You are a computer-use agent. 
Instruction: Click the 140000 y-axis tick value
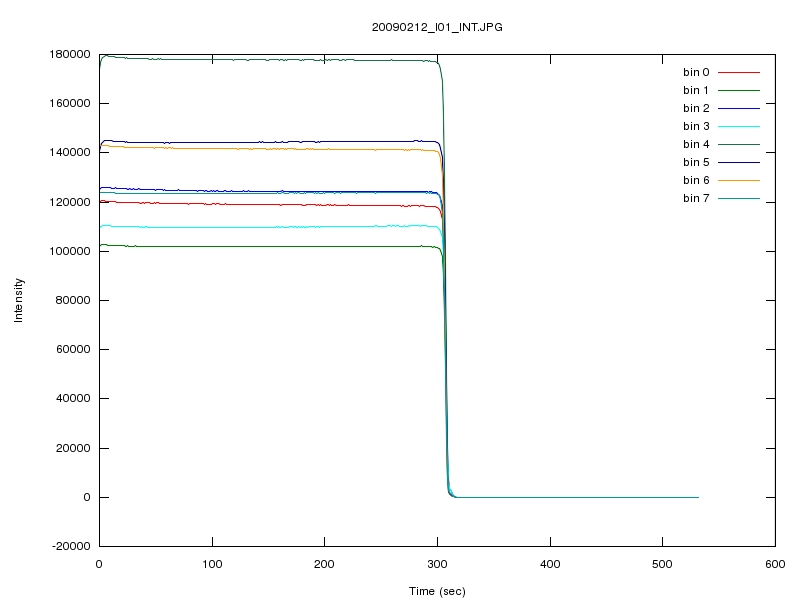tap(70, 152)
